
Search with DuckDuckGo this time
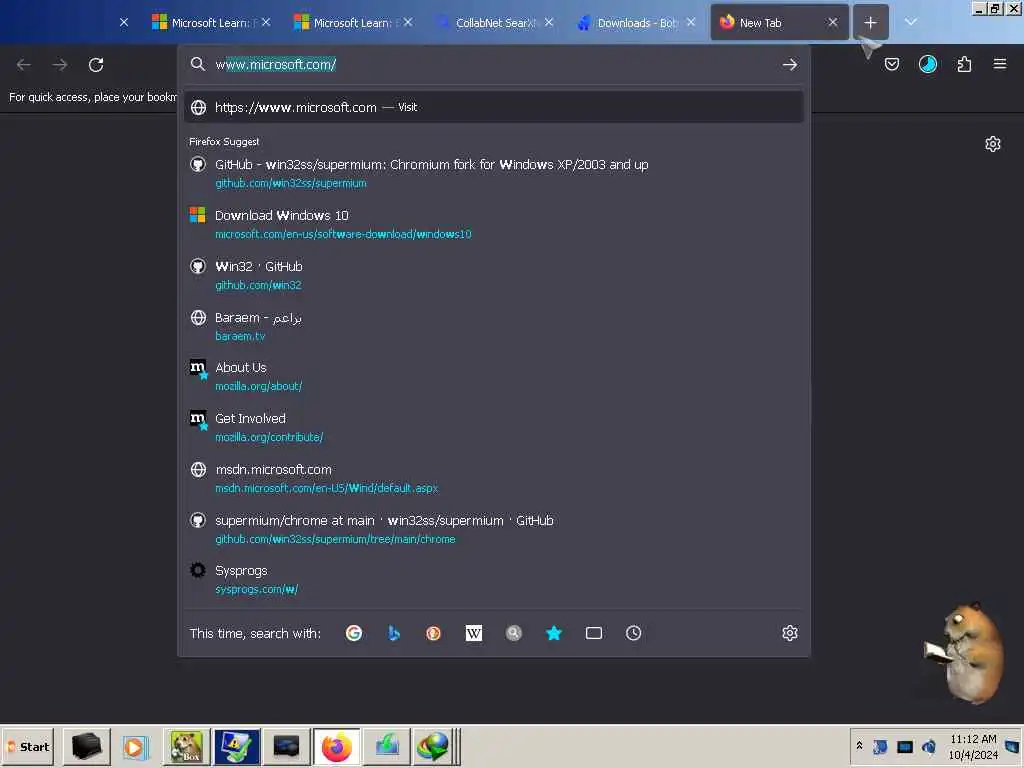point(434,633)
